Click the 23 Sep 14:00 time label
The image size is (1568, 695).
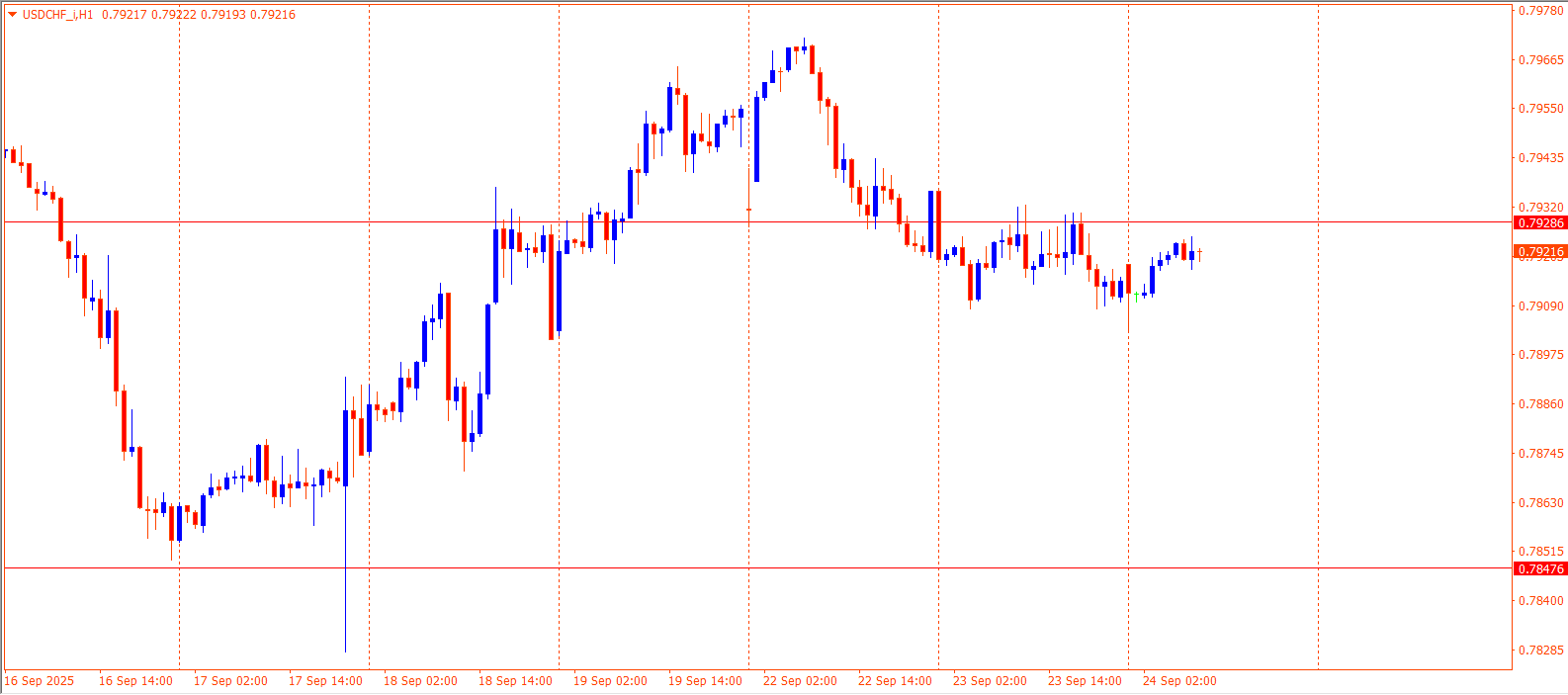tap(1085, 681)
